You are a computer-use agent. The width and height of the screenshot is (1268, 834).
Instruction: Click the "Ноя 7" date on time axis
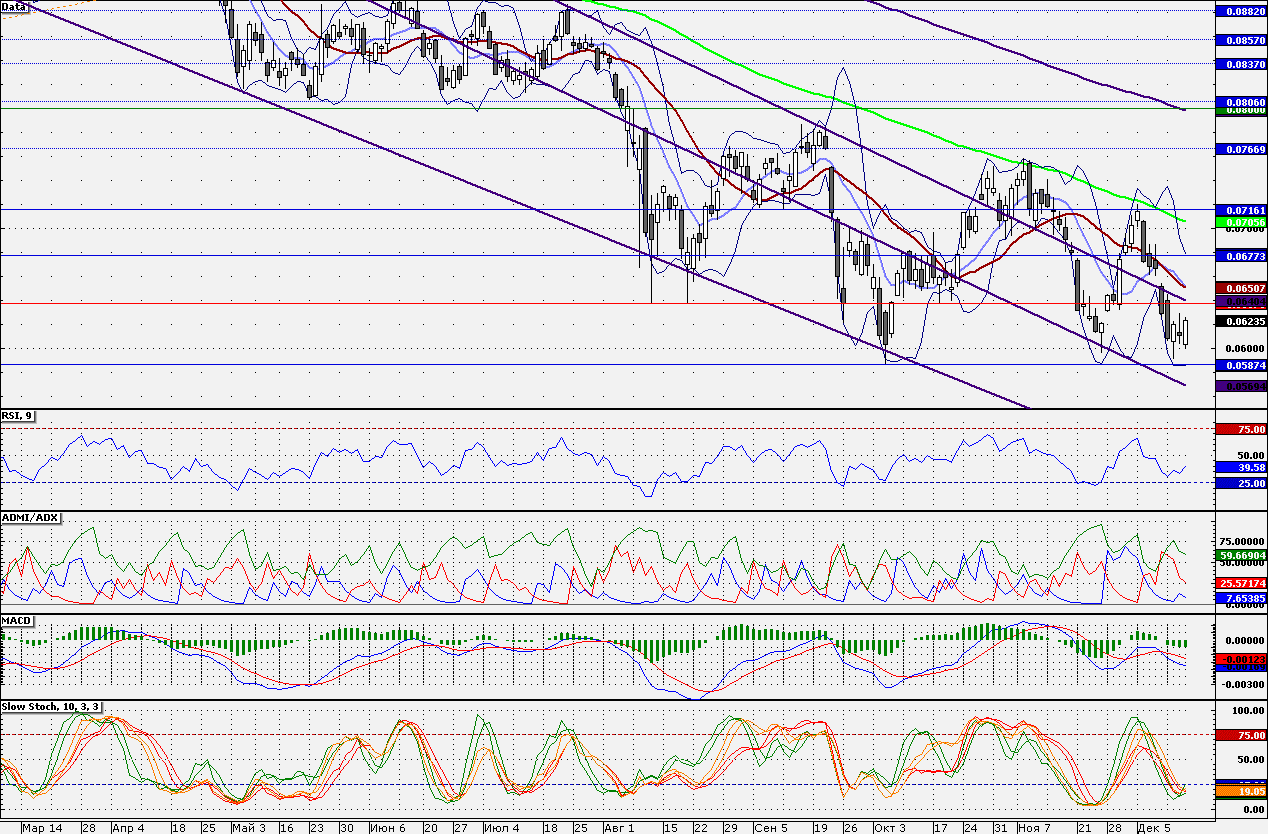[x=1034, y=828]
